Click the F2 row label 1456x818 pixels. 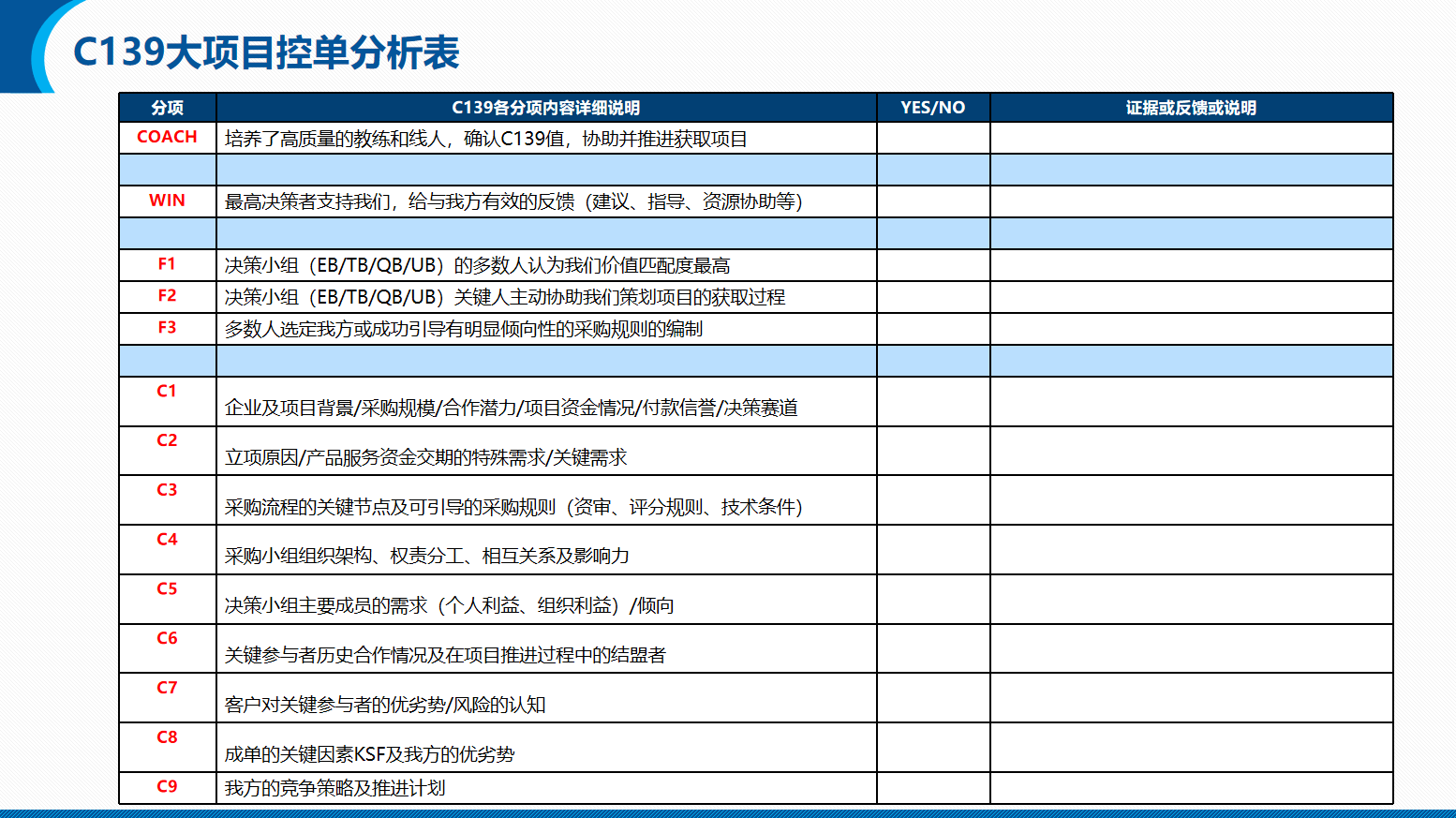click(168, 296)
